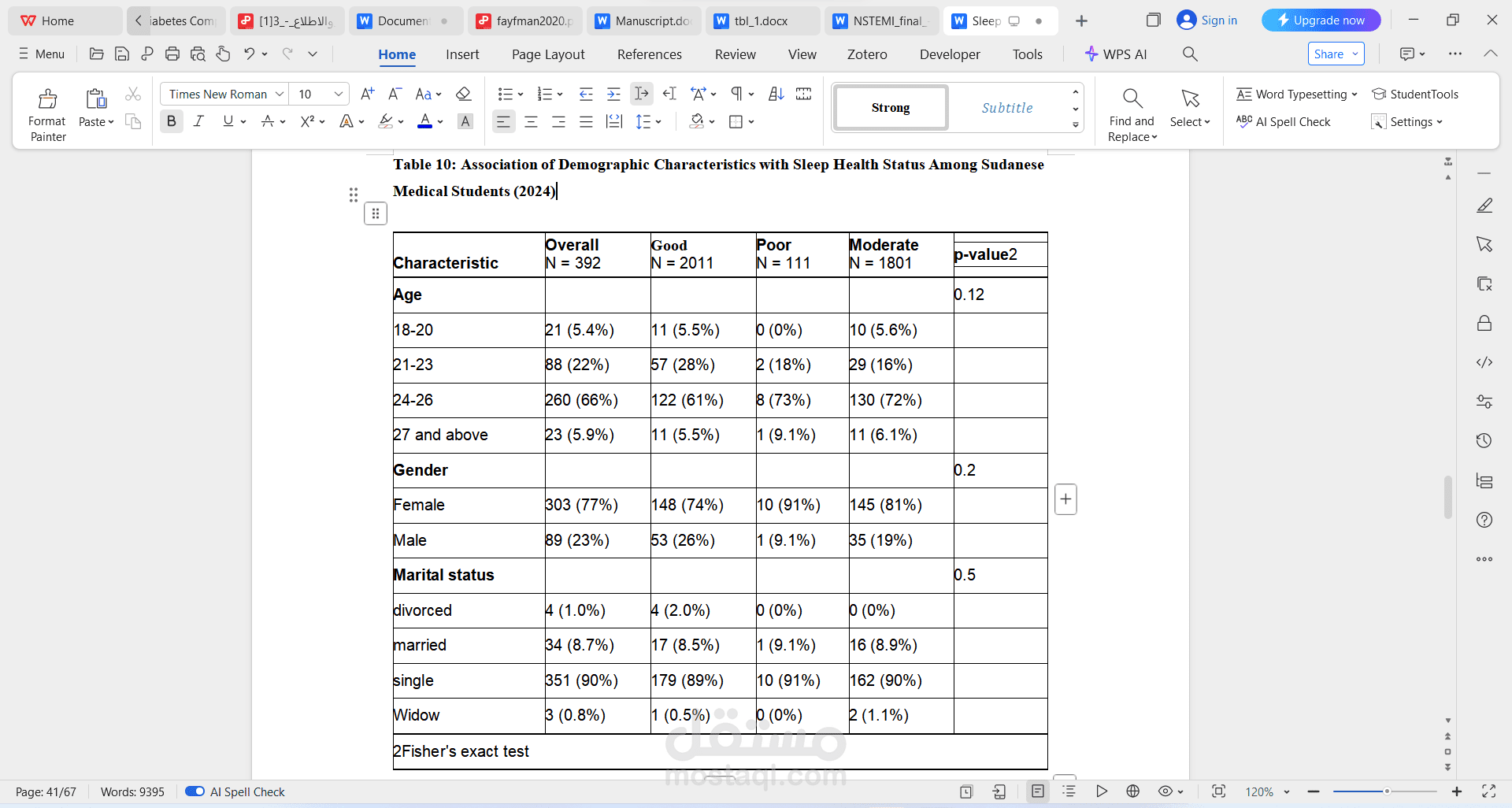Align text to the right
This screenshot has height=808, width=1512.
click(558, 121)
